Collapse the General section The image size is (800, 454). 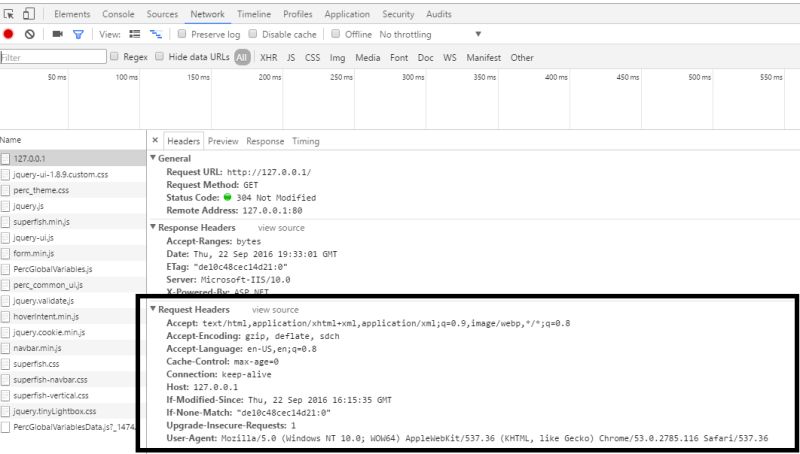(153, 158)
